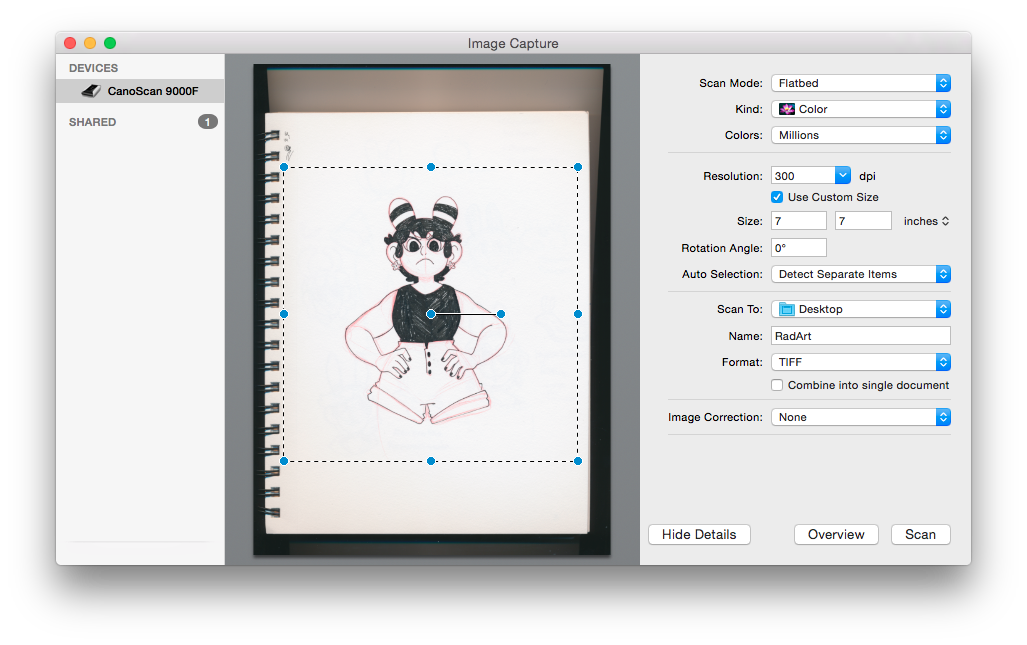Click the Desktop folder icon in Scan To
This screenshot has width=1027, height=645.
pos(787,309)
